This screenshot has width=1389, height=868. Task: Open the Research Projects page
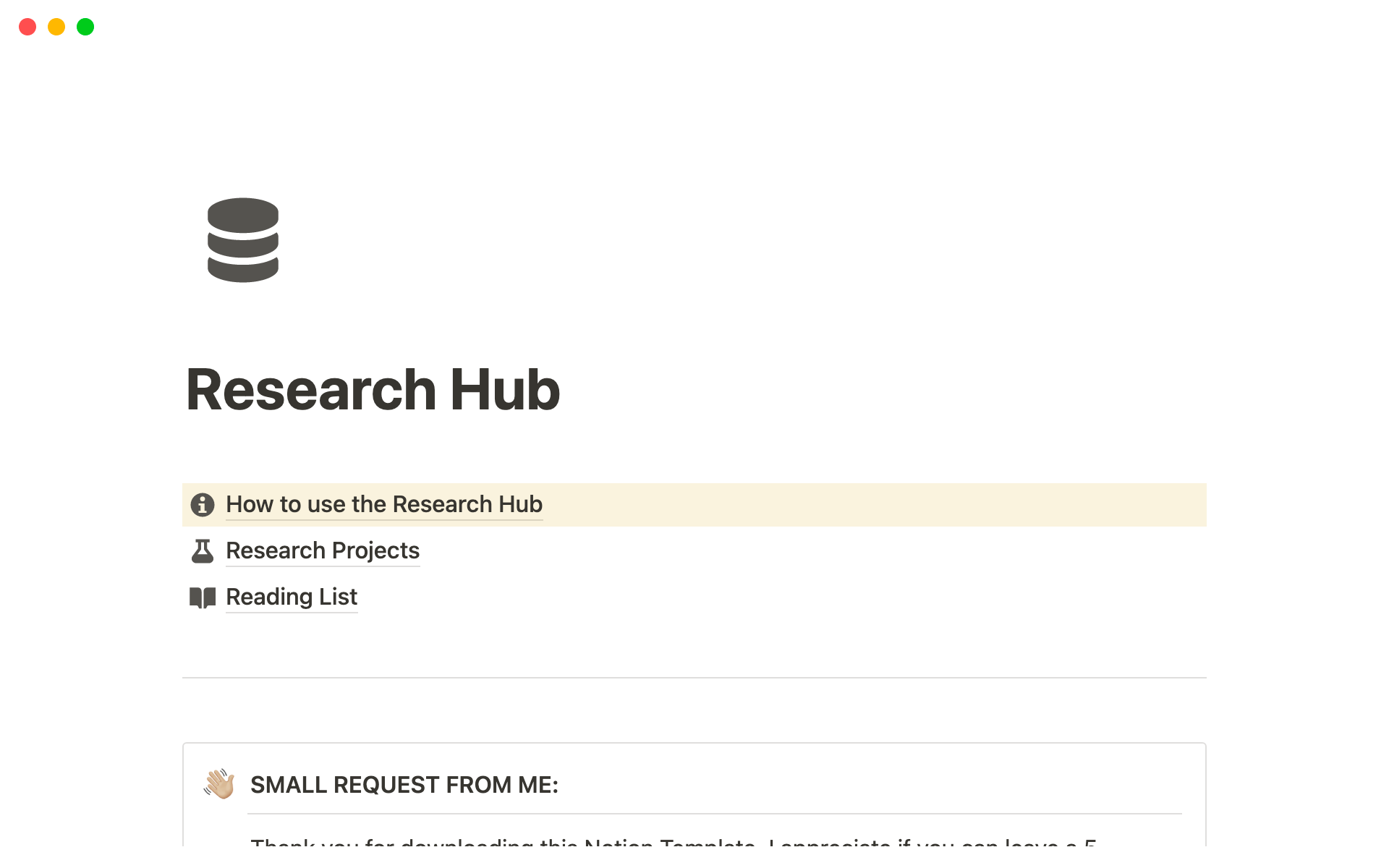(x=323, y=550)
